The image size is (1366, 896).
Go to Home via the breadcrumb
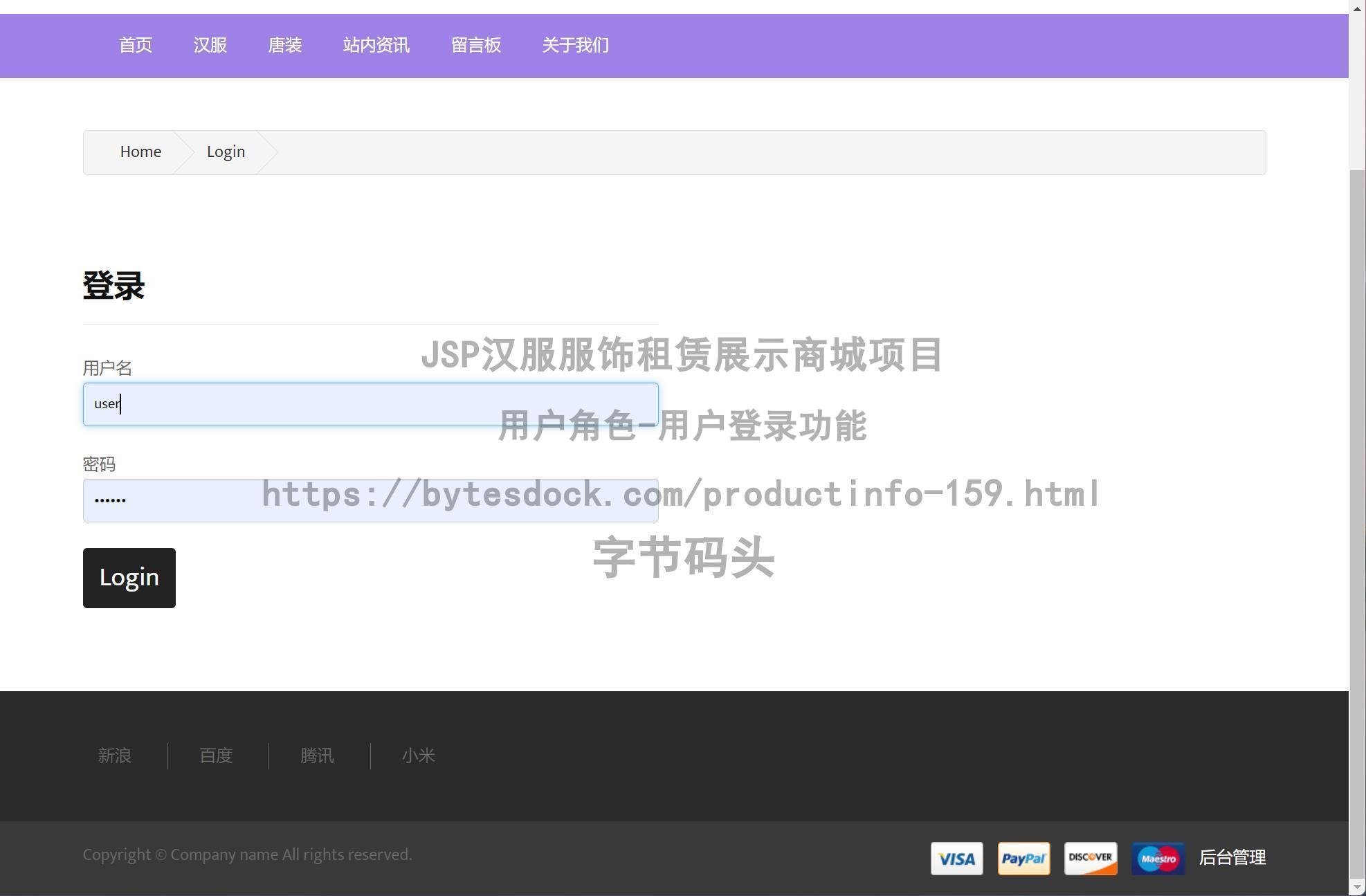tap(140, 152)
